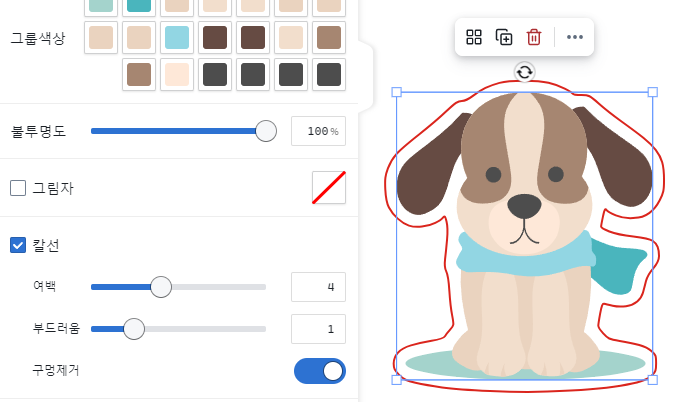Click the bottom-right selection resize handle
Screen dimensions: 682x402
(x=653, y=380)
